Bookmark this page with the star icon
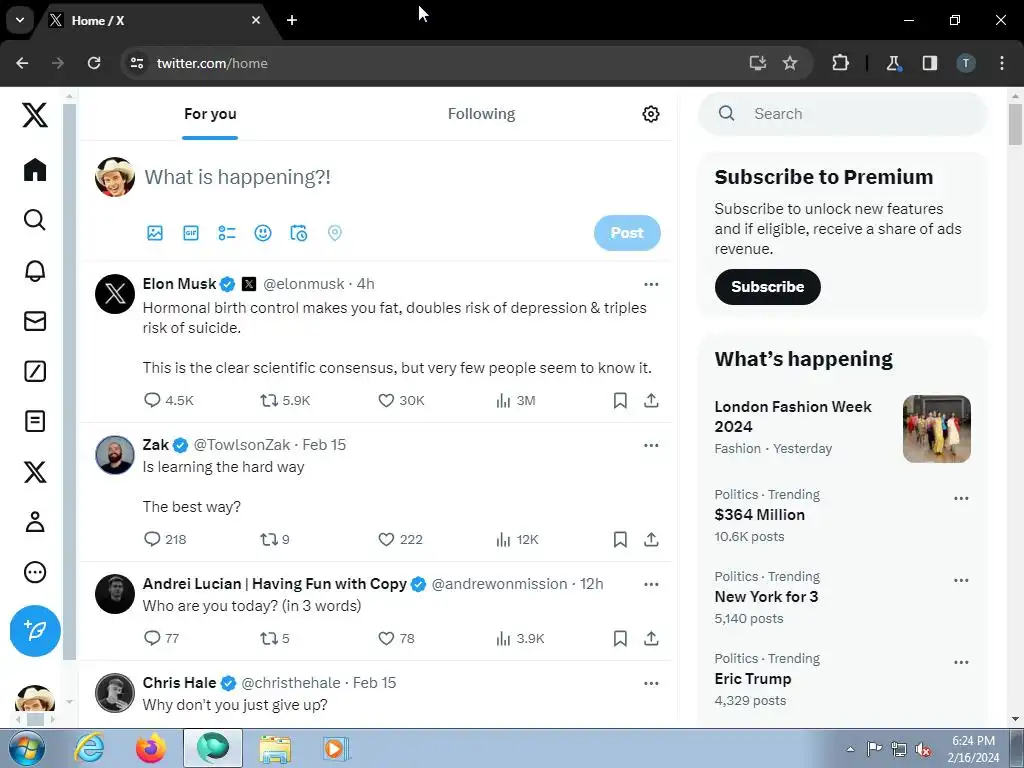Image resolution: width=1024 pixels, height=768 pixels. point(790,63)
